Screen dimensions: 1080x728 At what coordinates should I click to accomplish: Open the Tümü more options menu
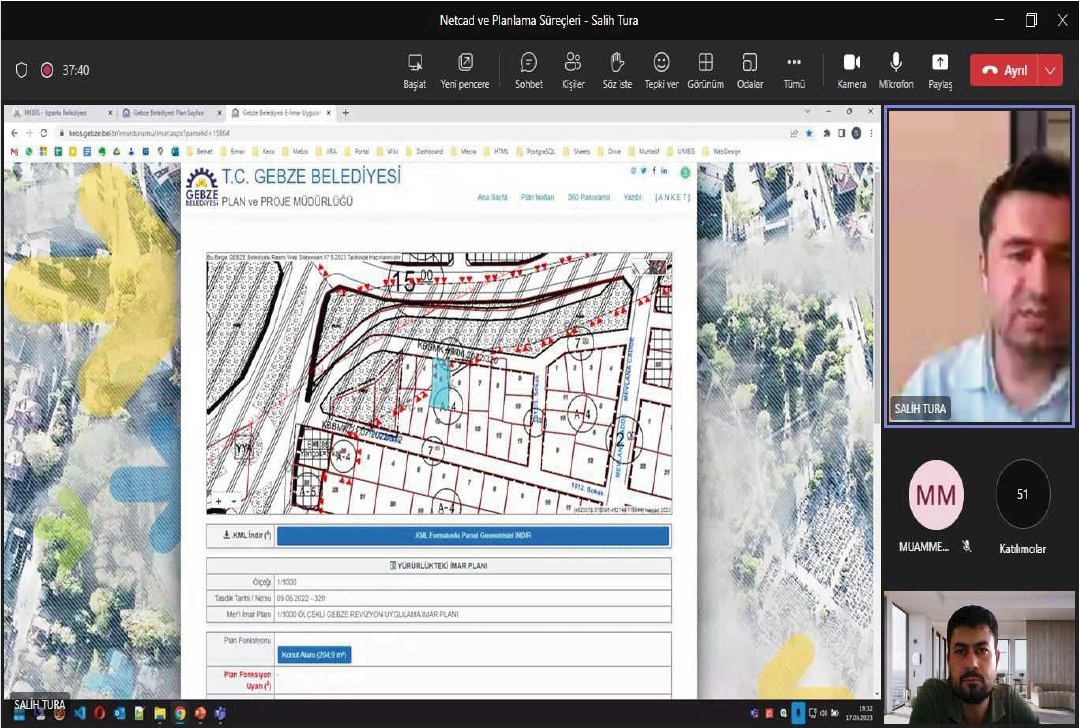pos(793,71)
